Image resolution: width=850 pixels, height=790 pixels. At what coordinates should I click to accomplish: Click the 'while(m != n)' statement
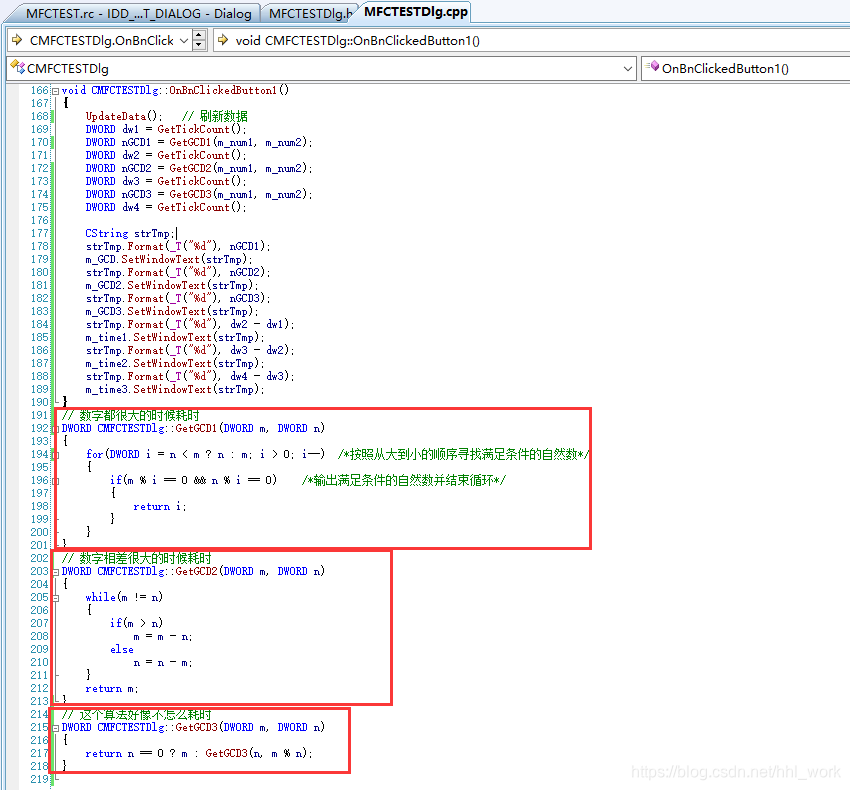[x=124, y=598]
